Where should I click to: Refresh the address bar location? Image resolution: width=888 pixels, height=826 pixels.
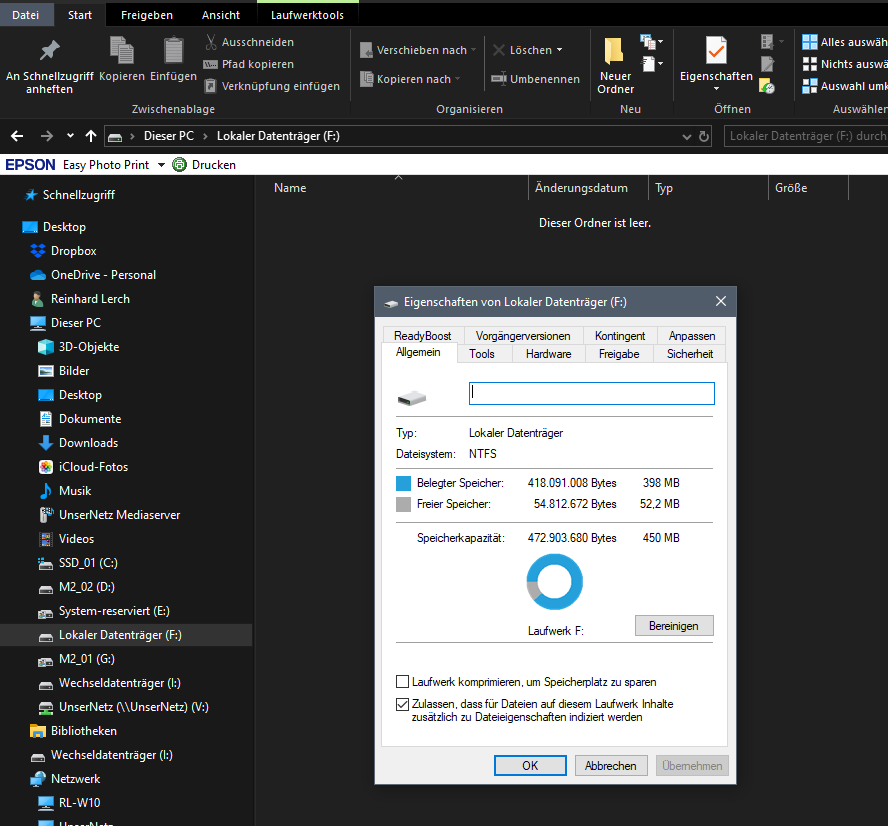[704, 136]
